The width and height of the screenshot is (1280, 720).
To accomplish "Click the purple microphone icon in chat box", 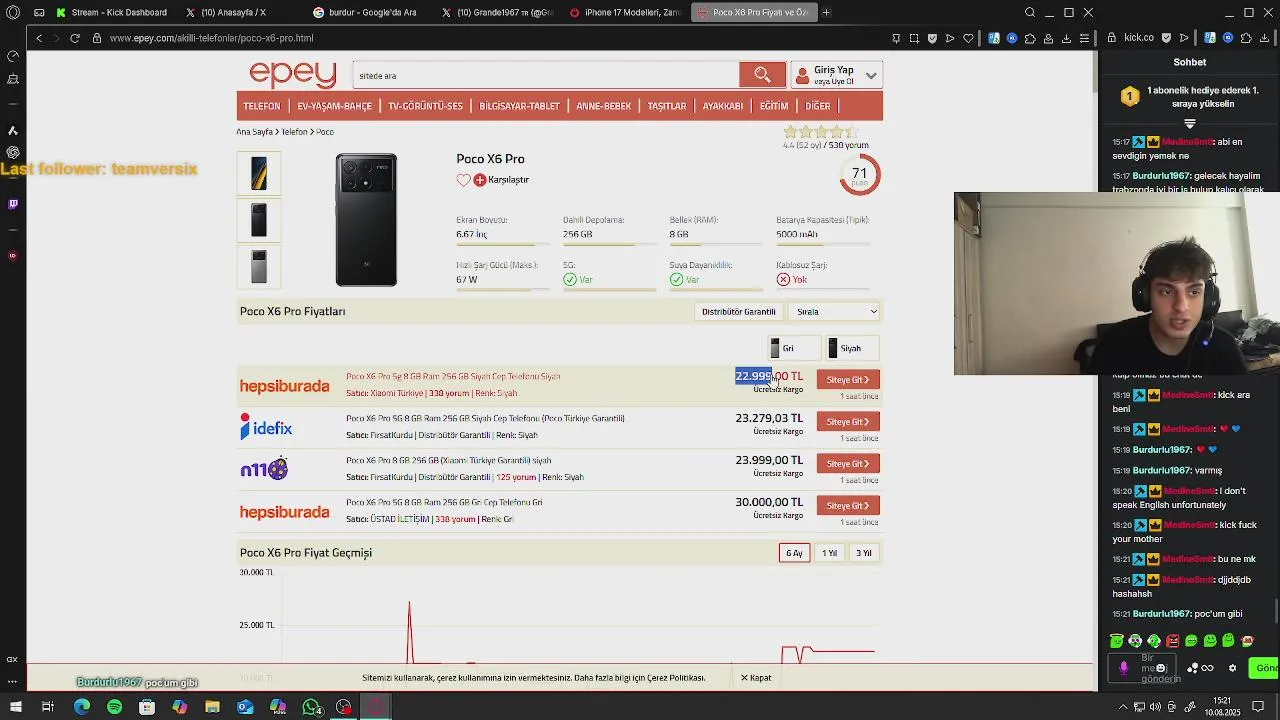I will [x=1124, y=668].
